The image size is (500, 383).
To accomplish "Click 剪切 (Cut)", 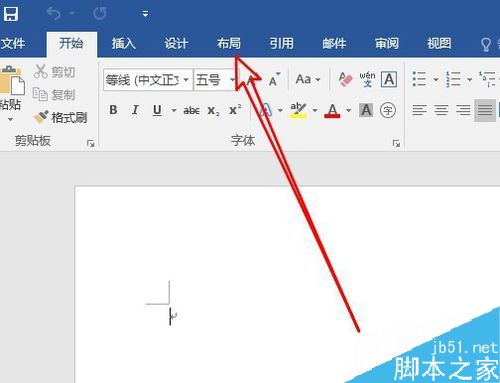I will tap(55, 72).
